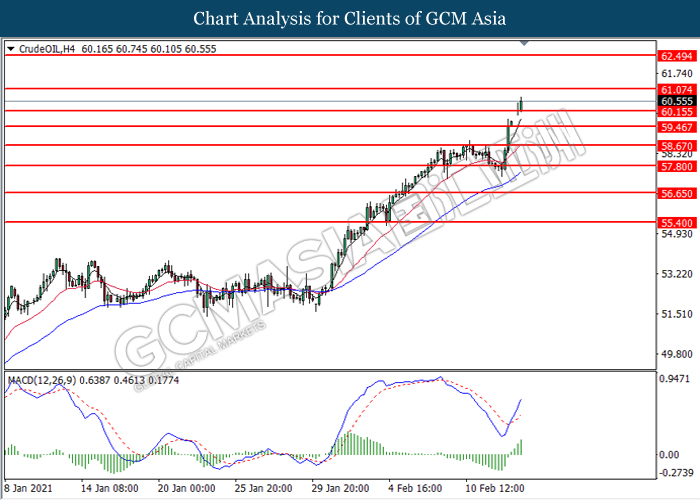Click the chart title mentioning GCM Asia
This screenshot has width=700, height=500.
(x=349, y=19)
